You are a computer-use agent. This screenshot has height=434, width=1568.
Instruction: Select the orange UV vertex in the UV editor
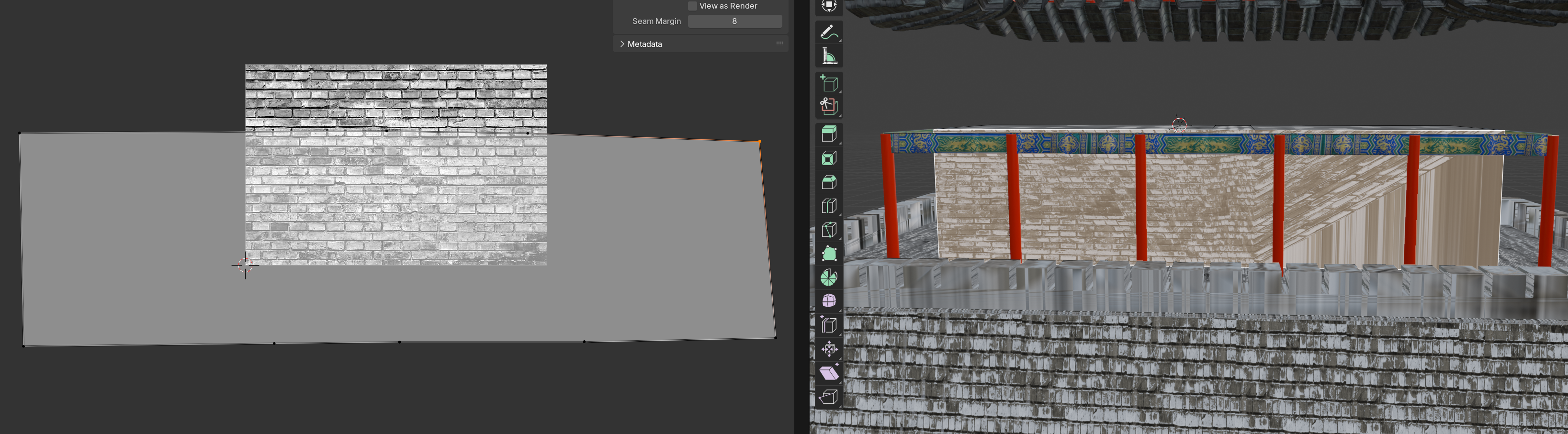760,141
